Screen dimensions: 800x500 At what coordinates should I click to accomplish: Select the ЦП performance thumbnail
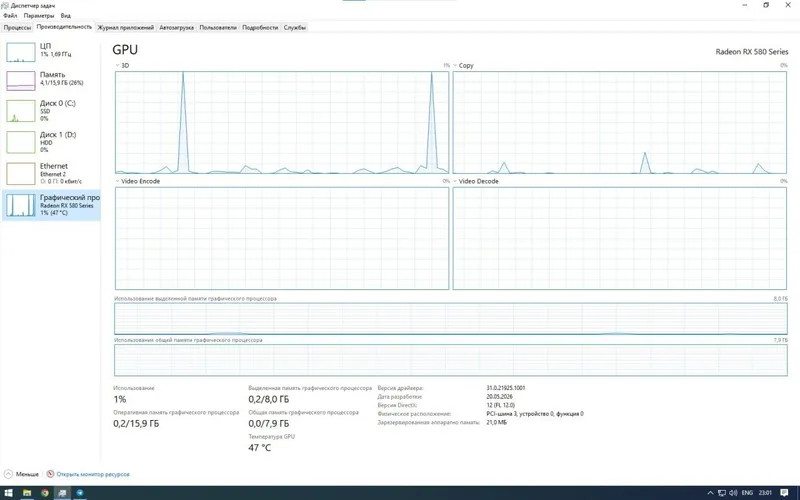click(51, 52)
